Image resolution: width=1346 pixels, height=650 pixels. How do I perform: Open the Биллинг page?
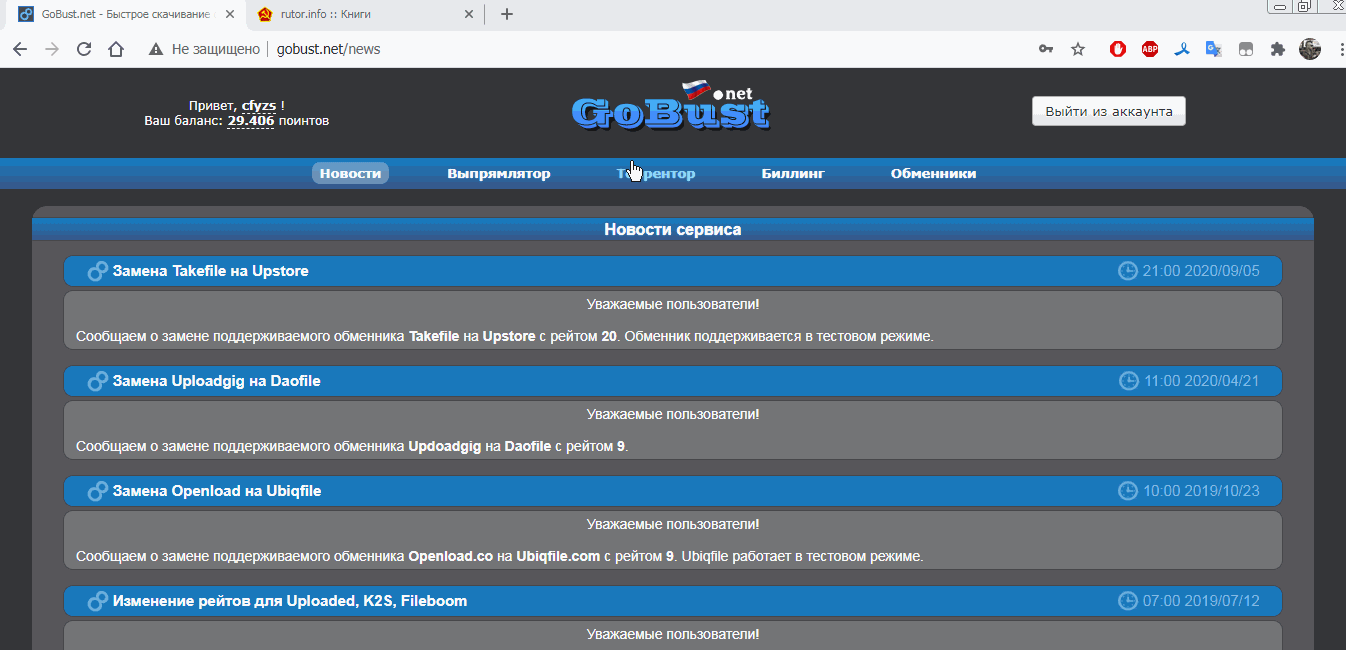click(x=793, y=173)
